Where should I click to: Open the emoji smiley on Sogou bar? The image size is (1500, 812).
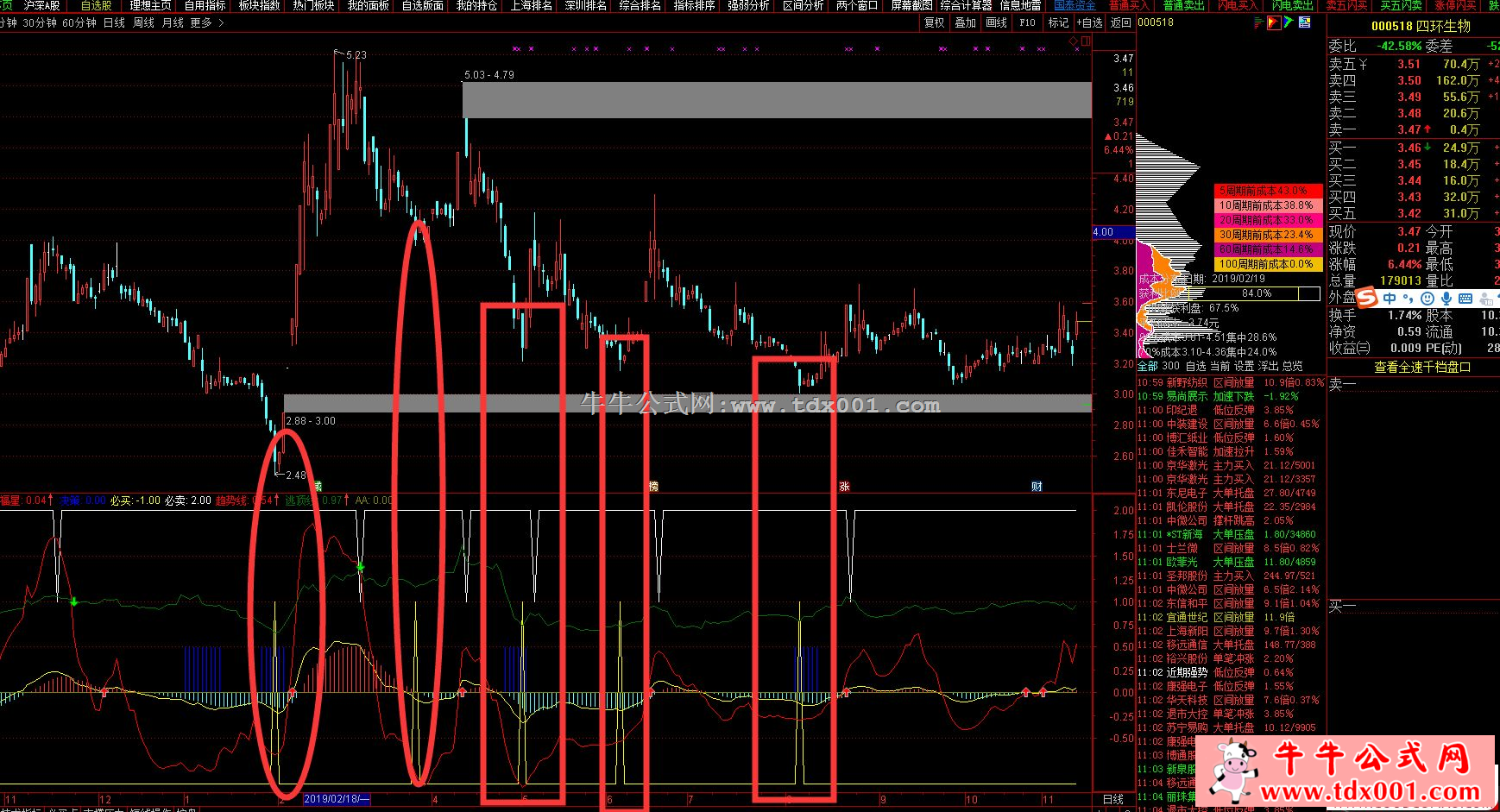pyautogui.click(x=1427, y=299)
